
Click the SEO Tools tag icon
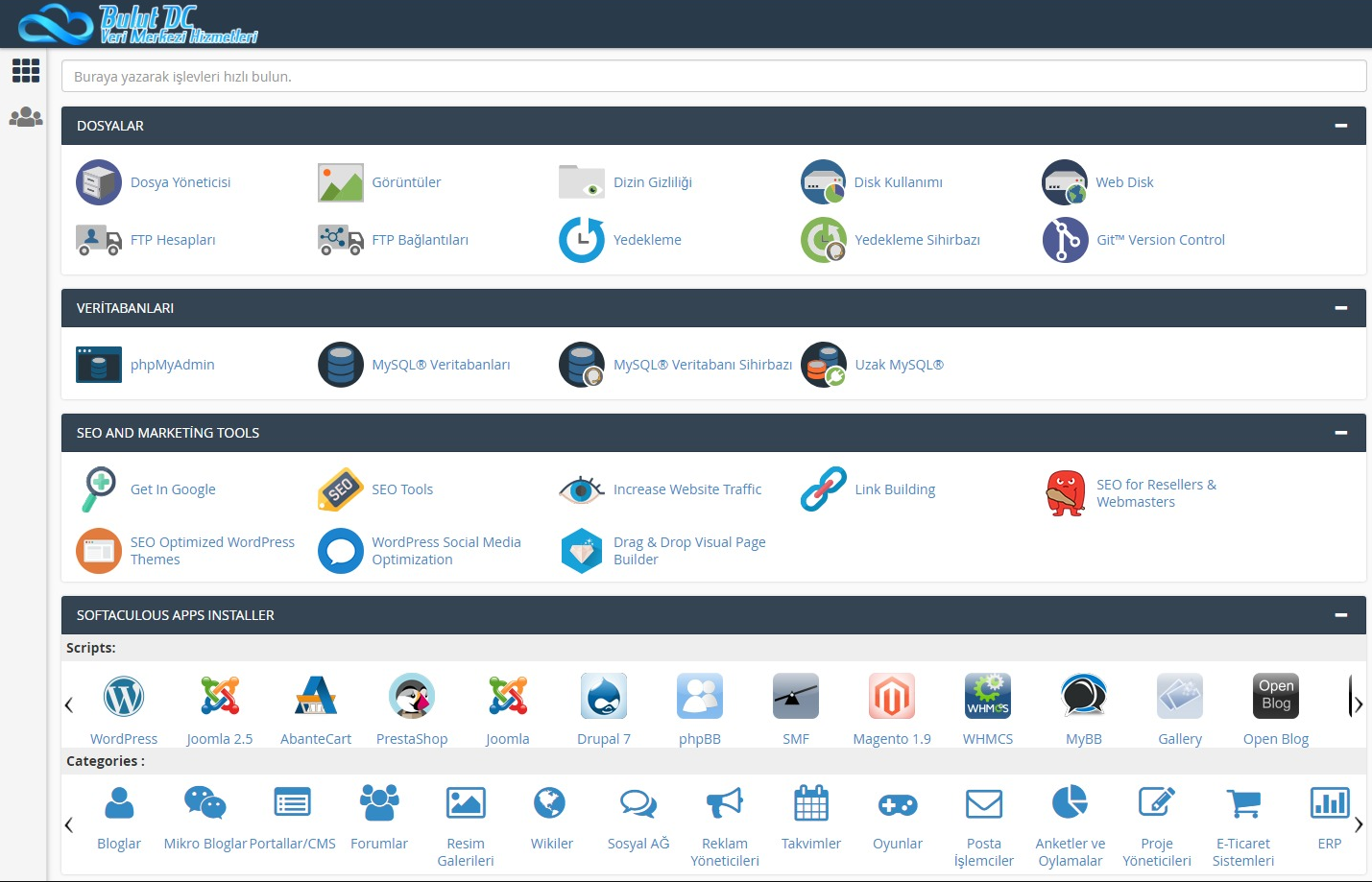click(x=341, y=489)
